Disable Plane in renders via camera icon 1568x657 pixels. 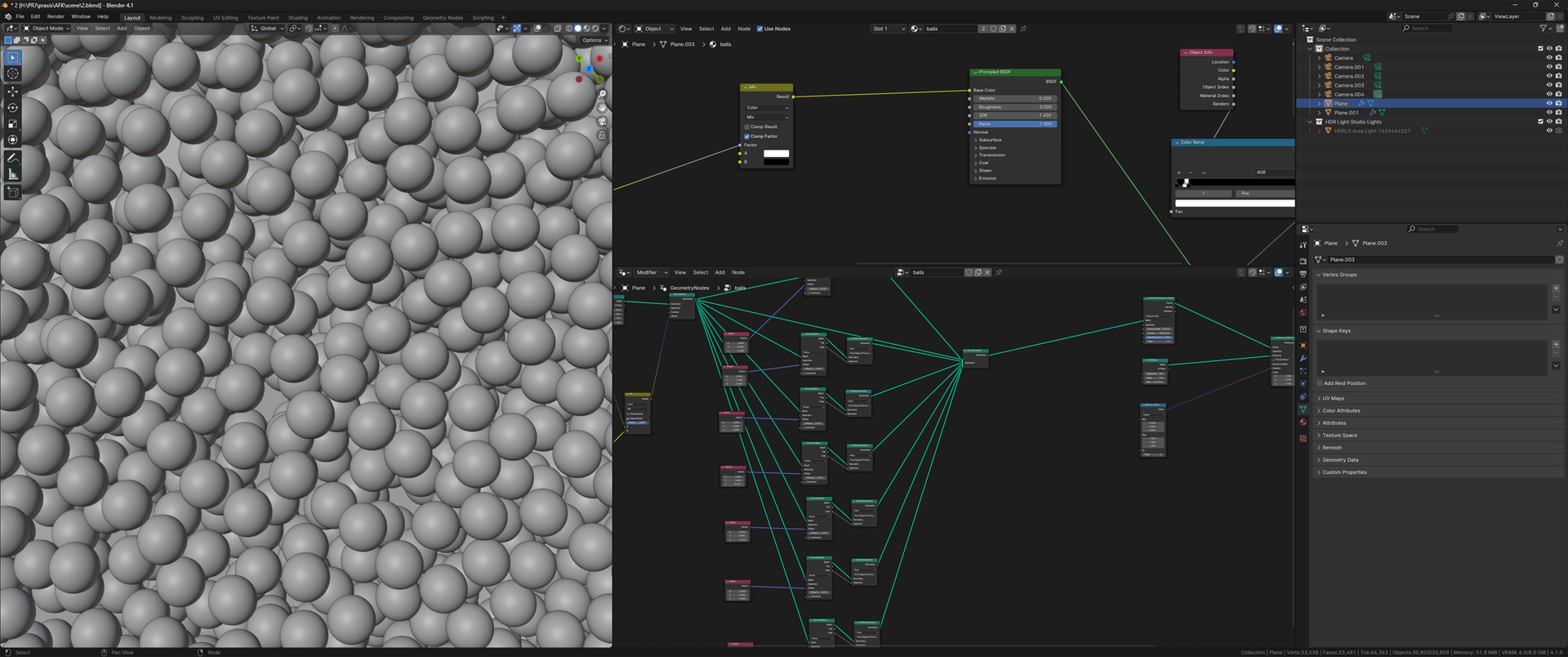1559,104
